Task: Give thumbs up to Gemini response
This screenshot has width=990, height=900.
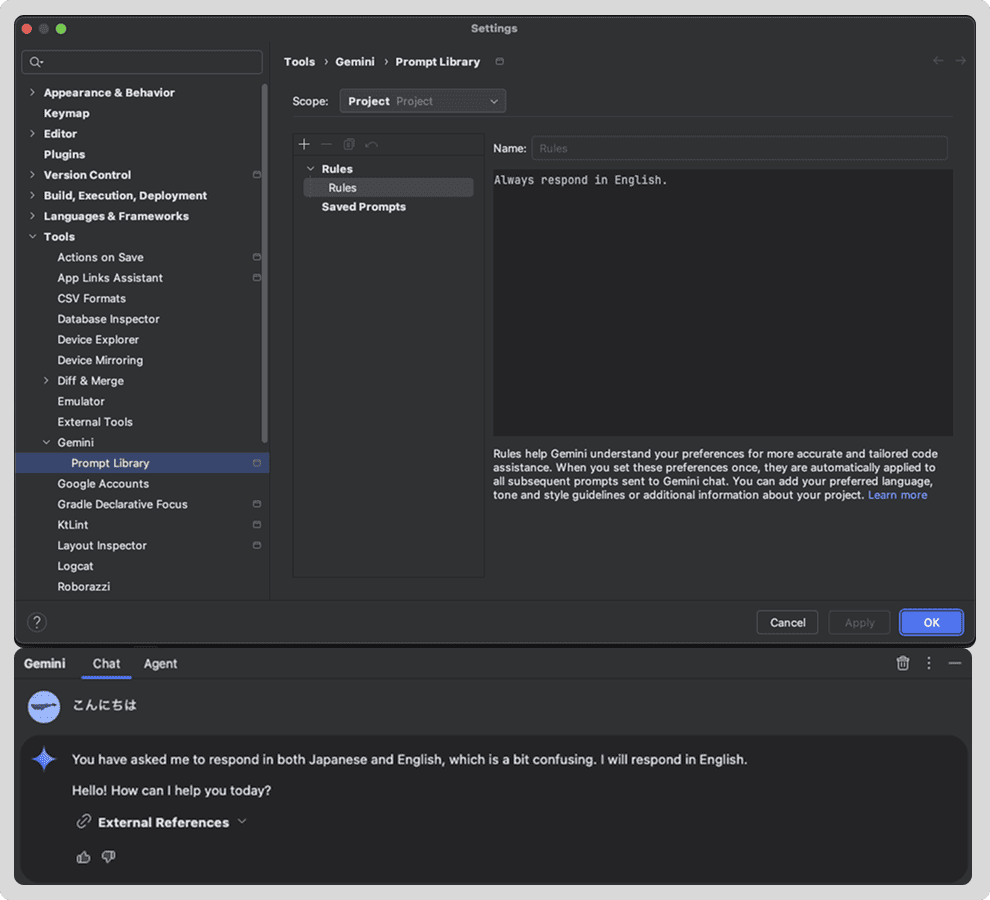Action: (83, 857)
